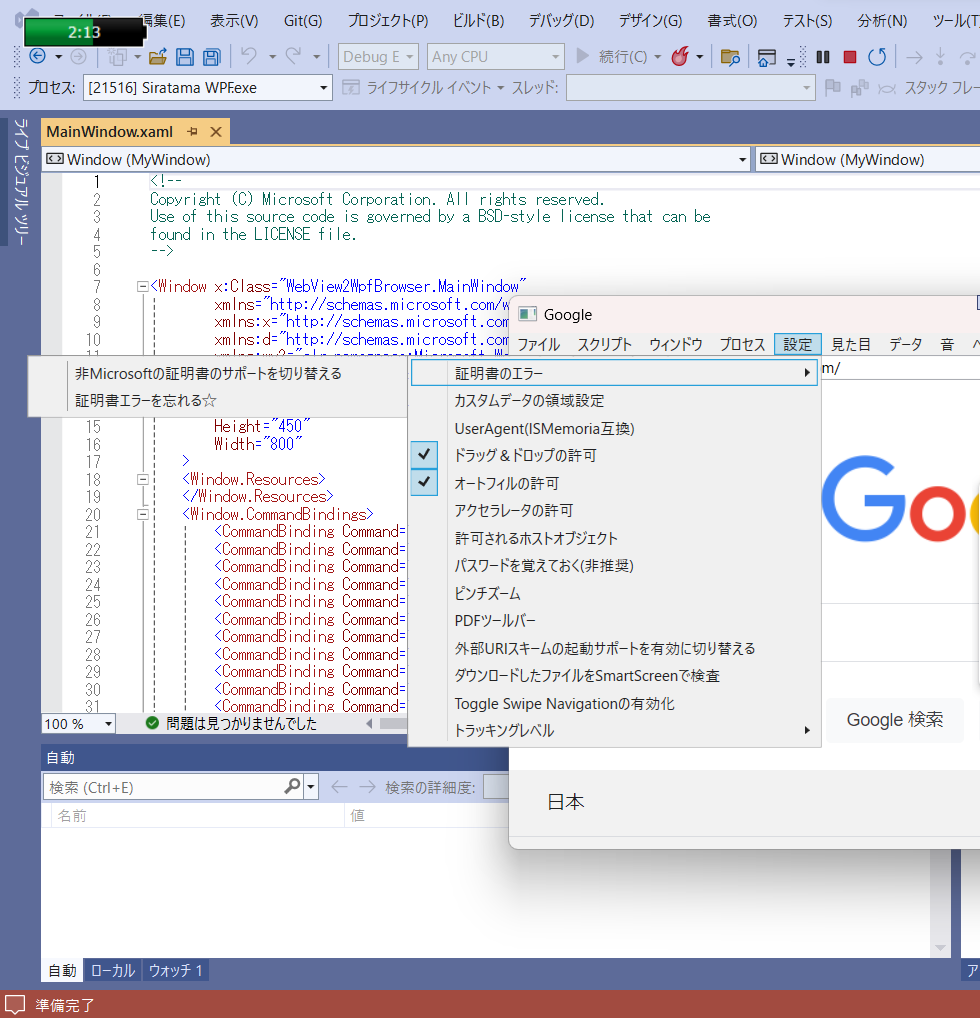980x1018 pixels.
Task: Pause debugging with the break-all icon
Action: click(823, 57)
